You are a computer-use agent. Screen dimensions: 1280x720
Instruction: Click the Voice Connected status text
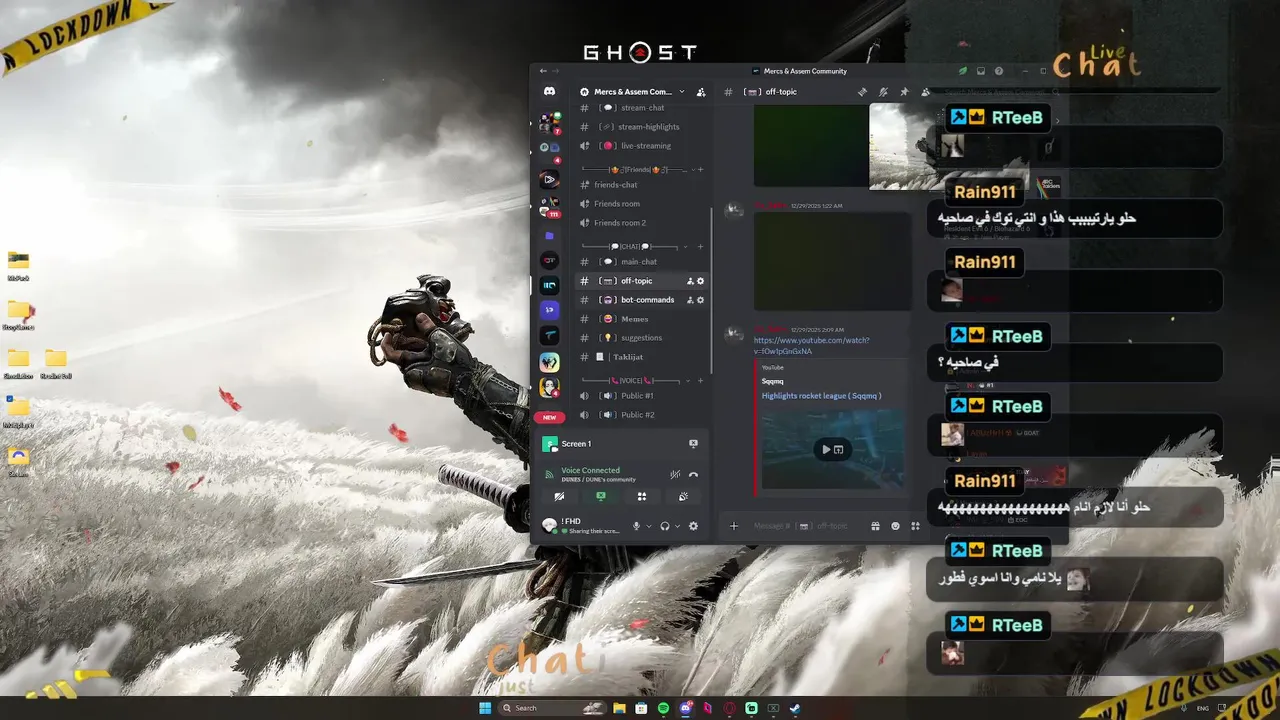590,470
